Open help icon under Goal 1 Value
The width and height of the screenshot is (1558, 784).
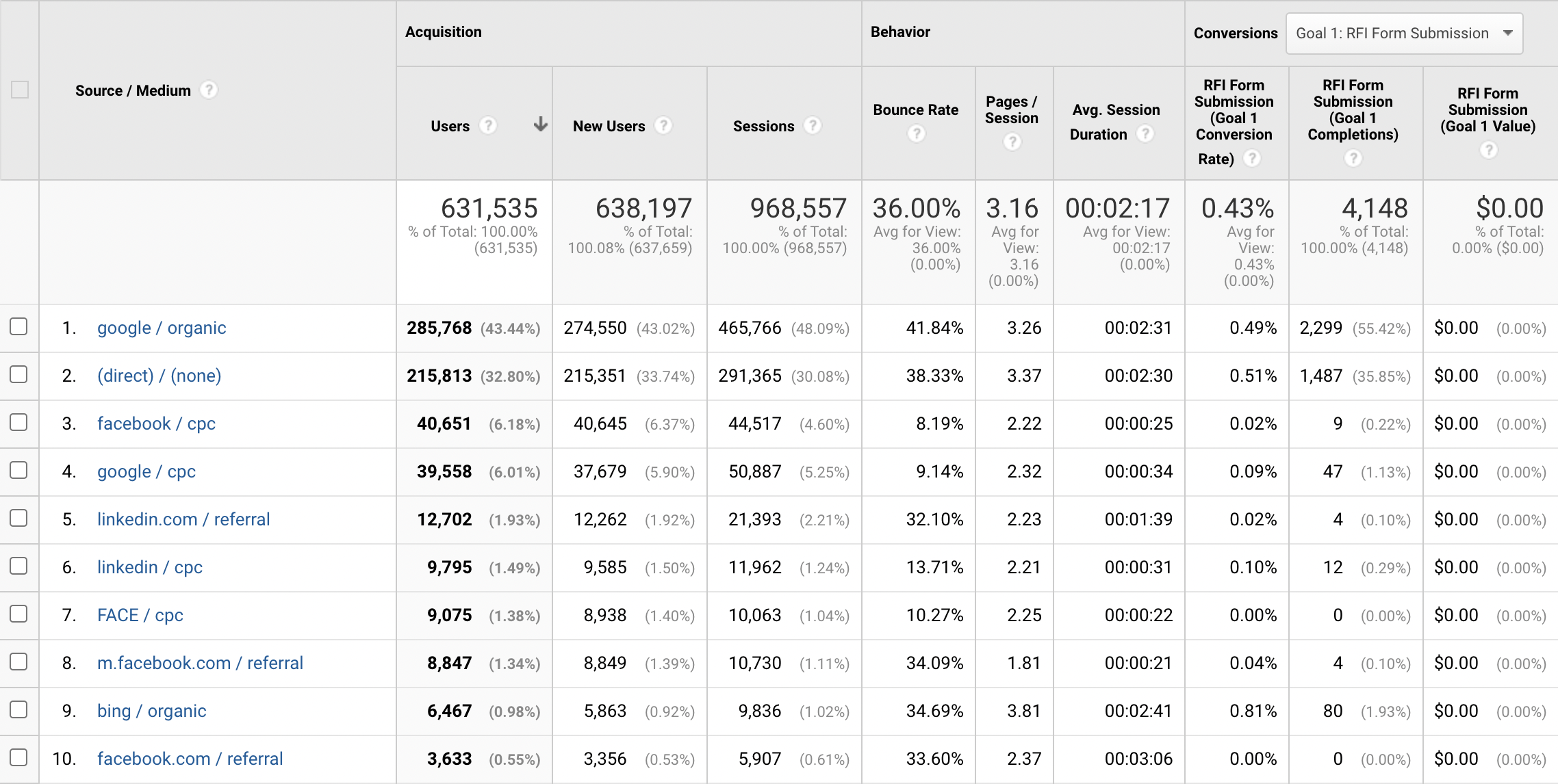[1488, 150]
